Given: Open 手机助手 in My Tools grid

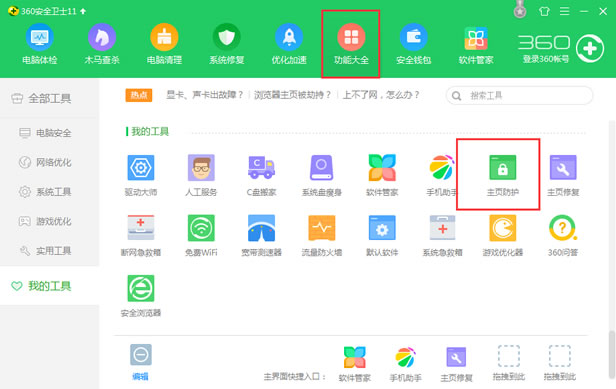Looking at the screenshot, I should [442, 175].
